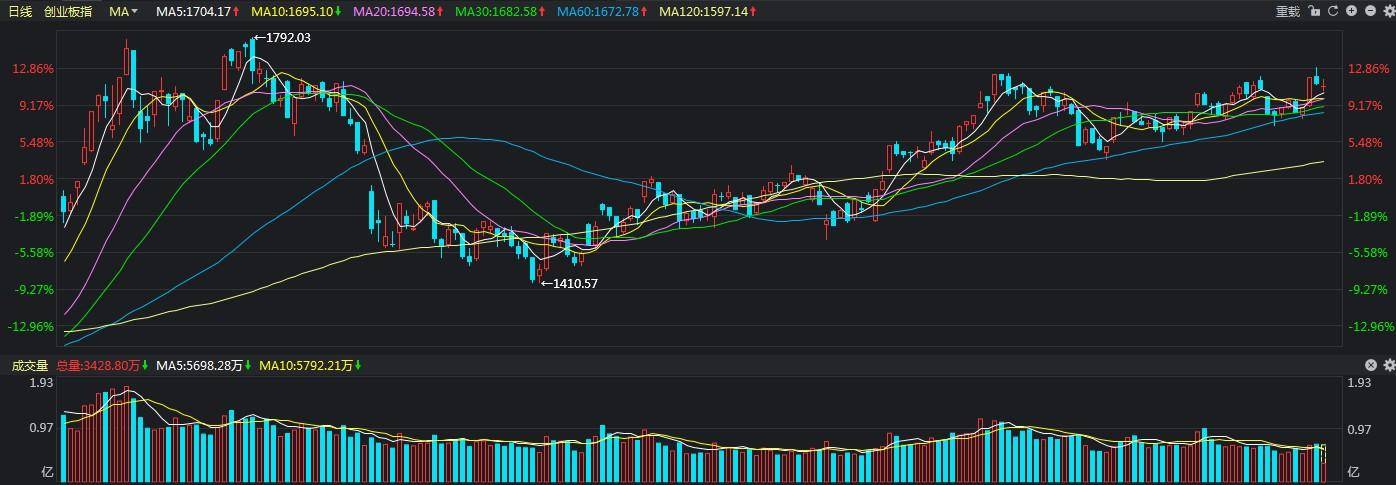This screenshot has height=485, width=1396.
Task: Toggle the MA5:1704.17 line label
Action: click(x=198, y=11)
